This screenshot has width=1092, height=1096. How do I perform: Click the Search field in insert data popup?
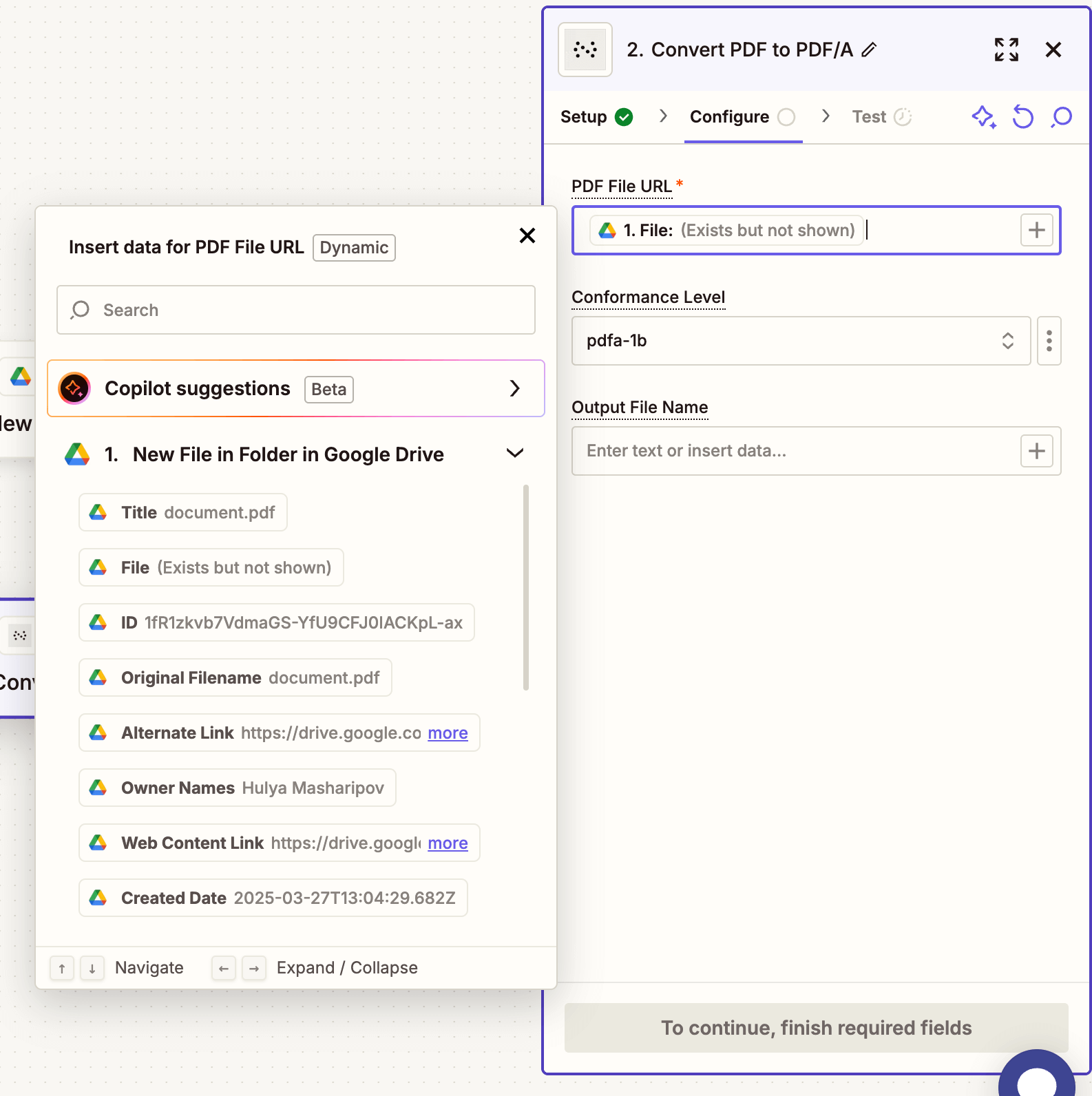(296, 310)
